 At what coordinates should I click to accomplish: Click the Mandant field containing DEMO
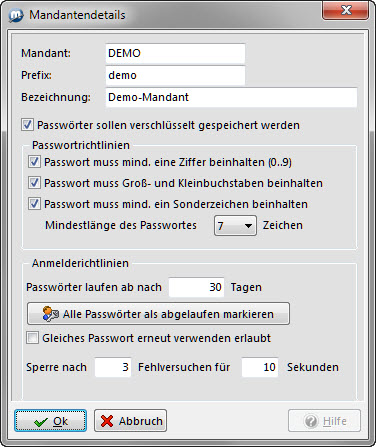(x=175, y=53)
